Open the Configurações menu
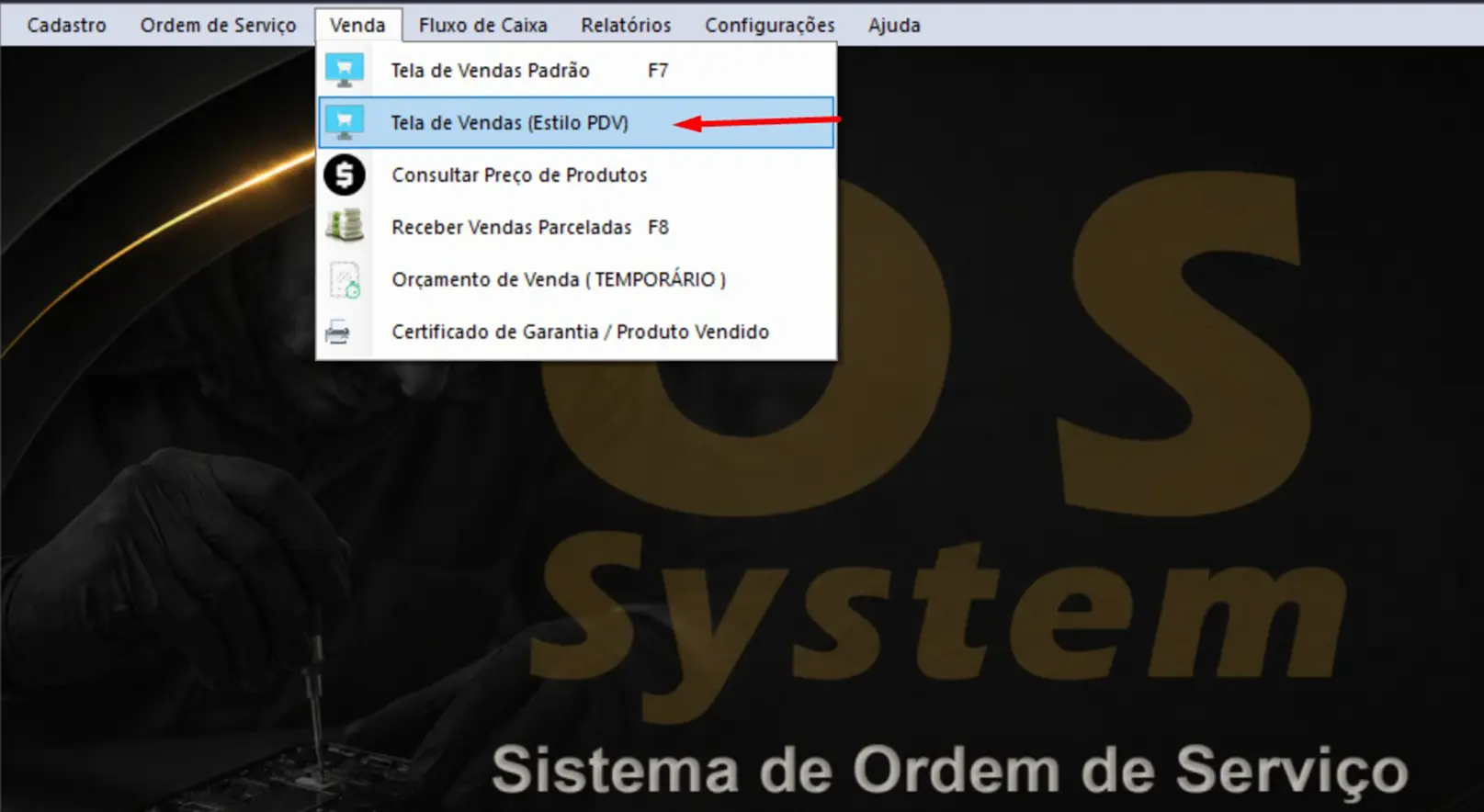1484x812 pixels. pyautogui.click(x=770, y=25)
